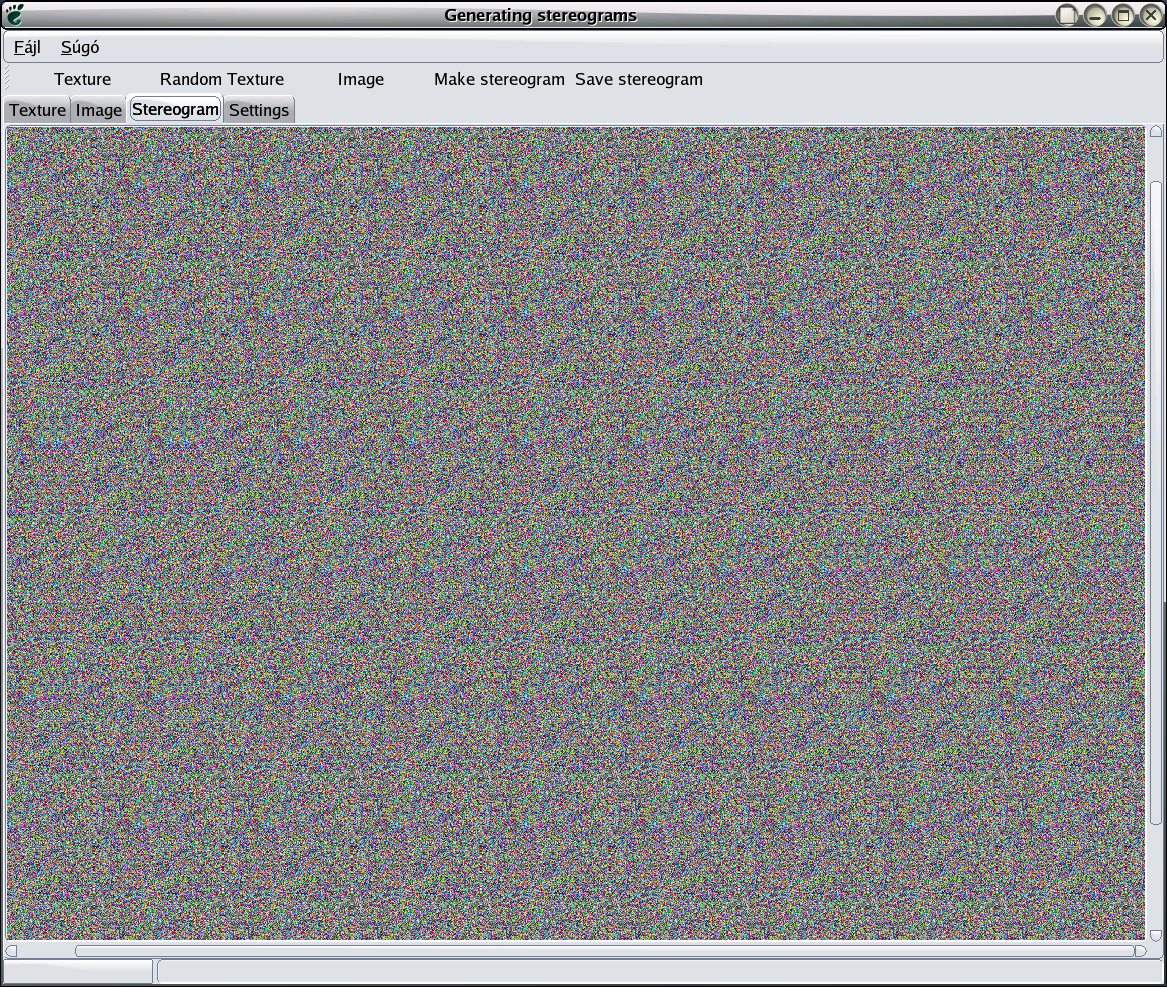This screenshot has height=987, width=1167.
Task: Click the horizontal scrollbar right arrow
Action: click(1140, 951)
